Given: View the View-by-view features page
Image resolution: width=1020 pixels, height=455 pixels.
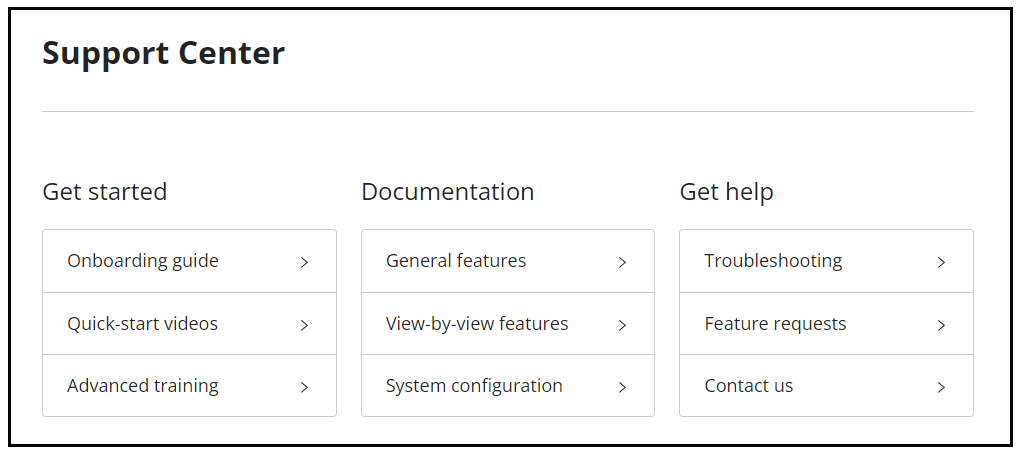Looking at the screenshot, I should pyautogui.click(x=477, y=324).
